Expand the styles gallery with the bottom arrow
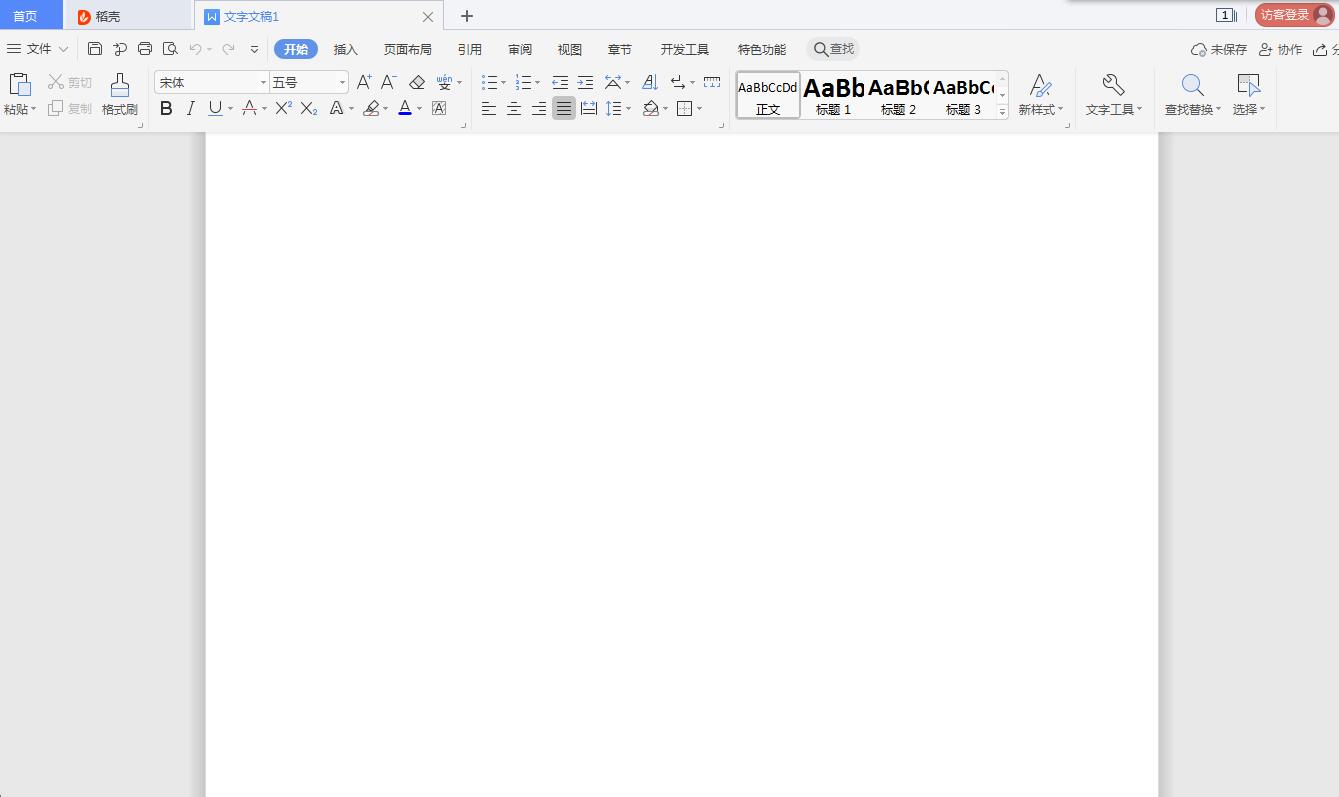Screen dimensions: 1339x797 point(1002,112)
